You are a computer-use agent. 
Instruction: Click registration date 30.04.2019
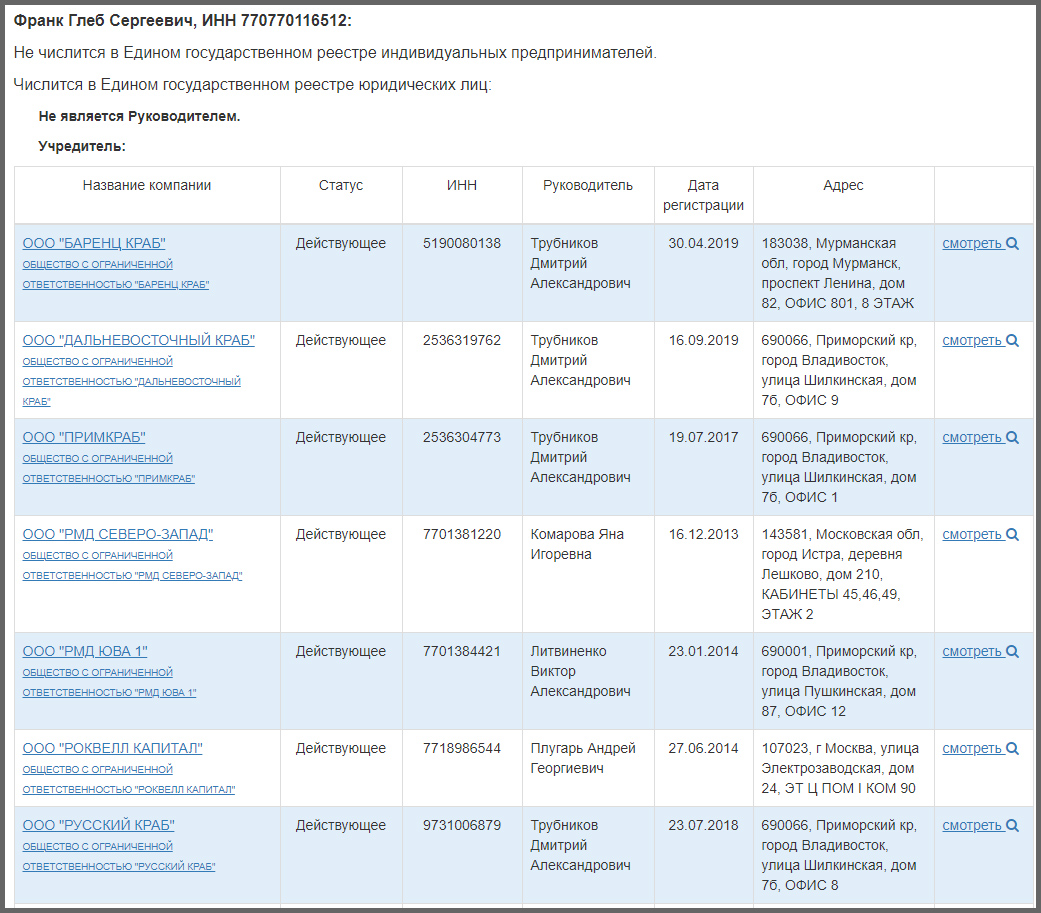tap(703, 243)
